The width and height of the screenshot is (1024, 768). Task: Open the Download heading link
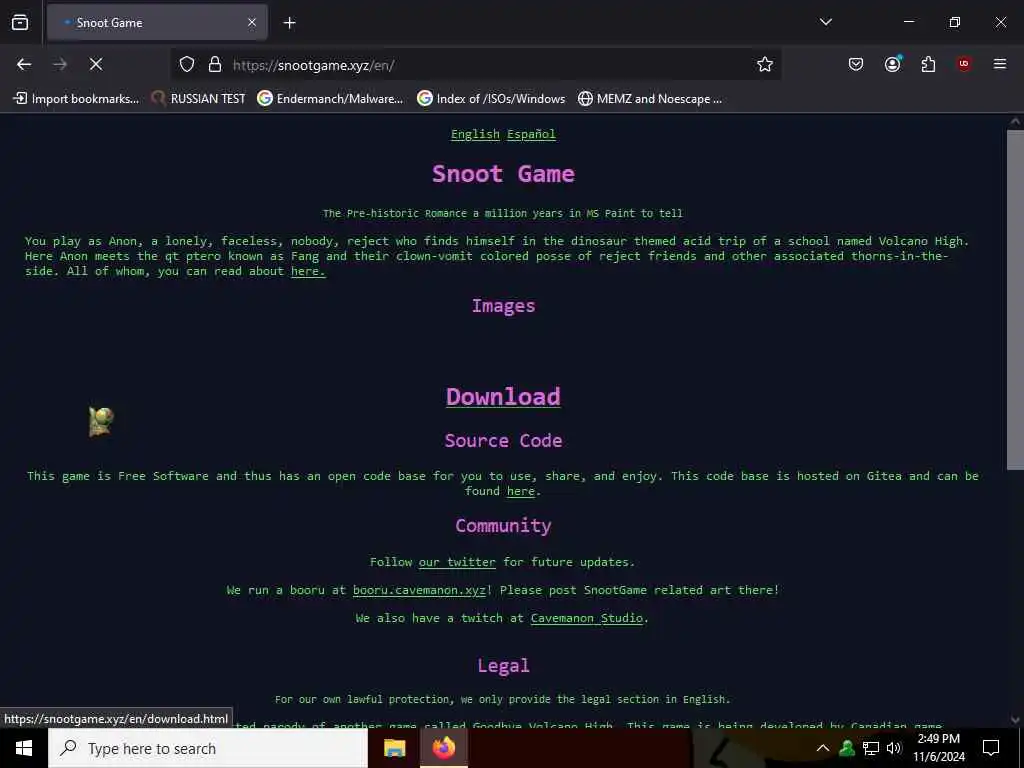click(503, 396)
